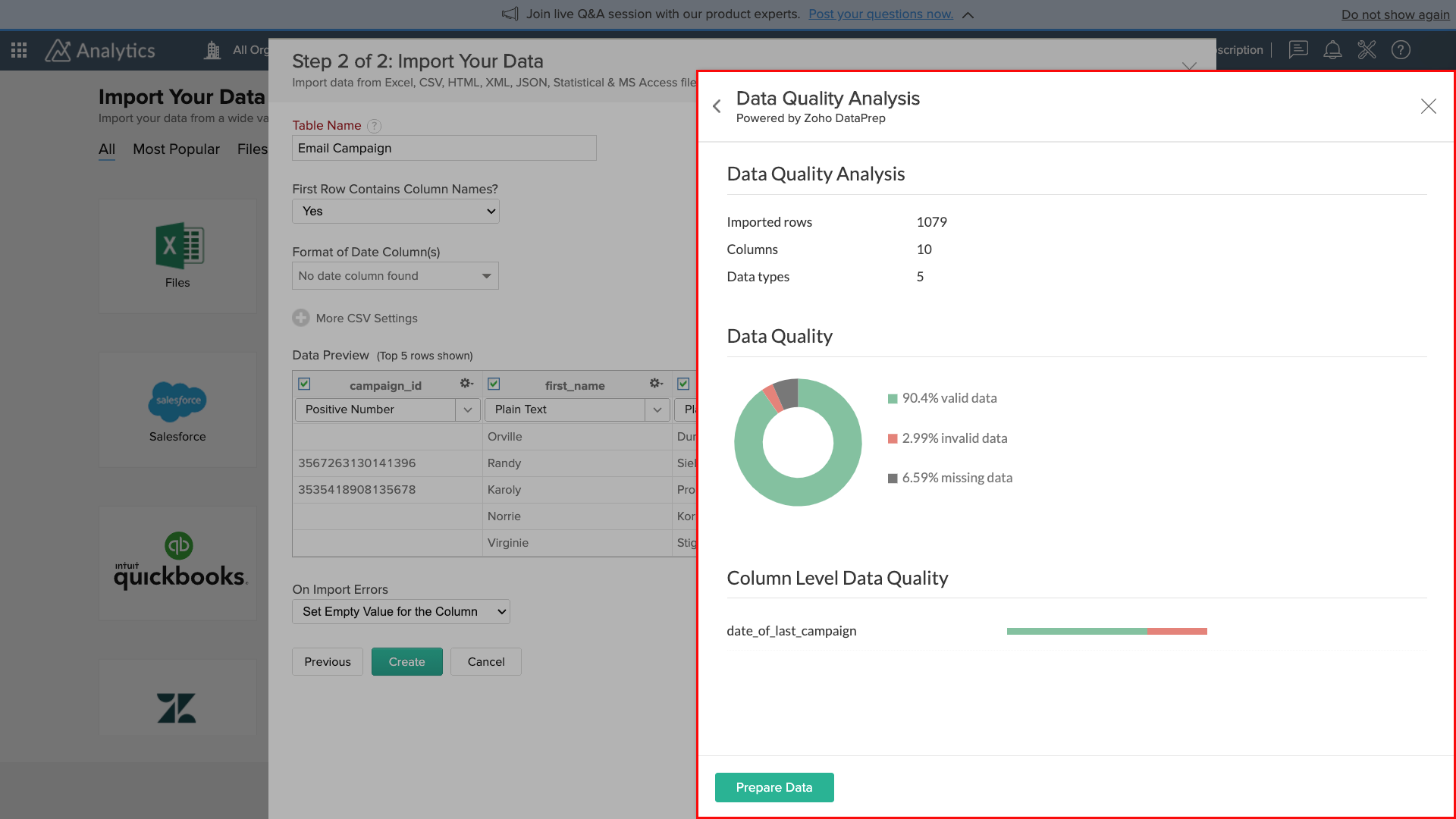Uncheck the first_name column checkbox
The image size is (1456, 819).
[494, 384]
